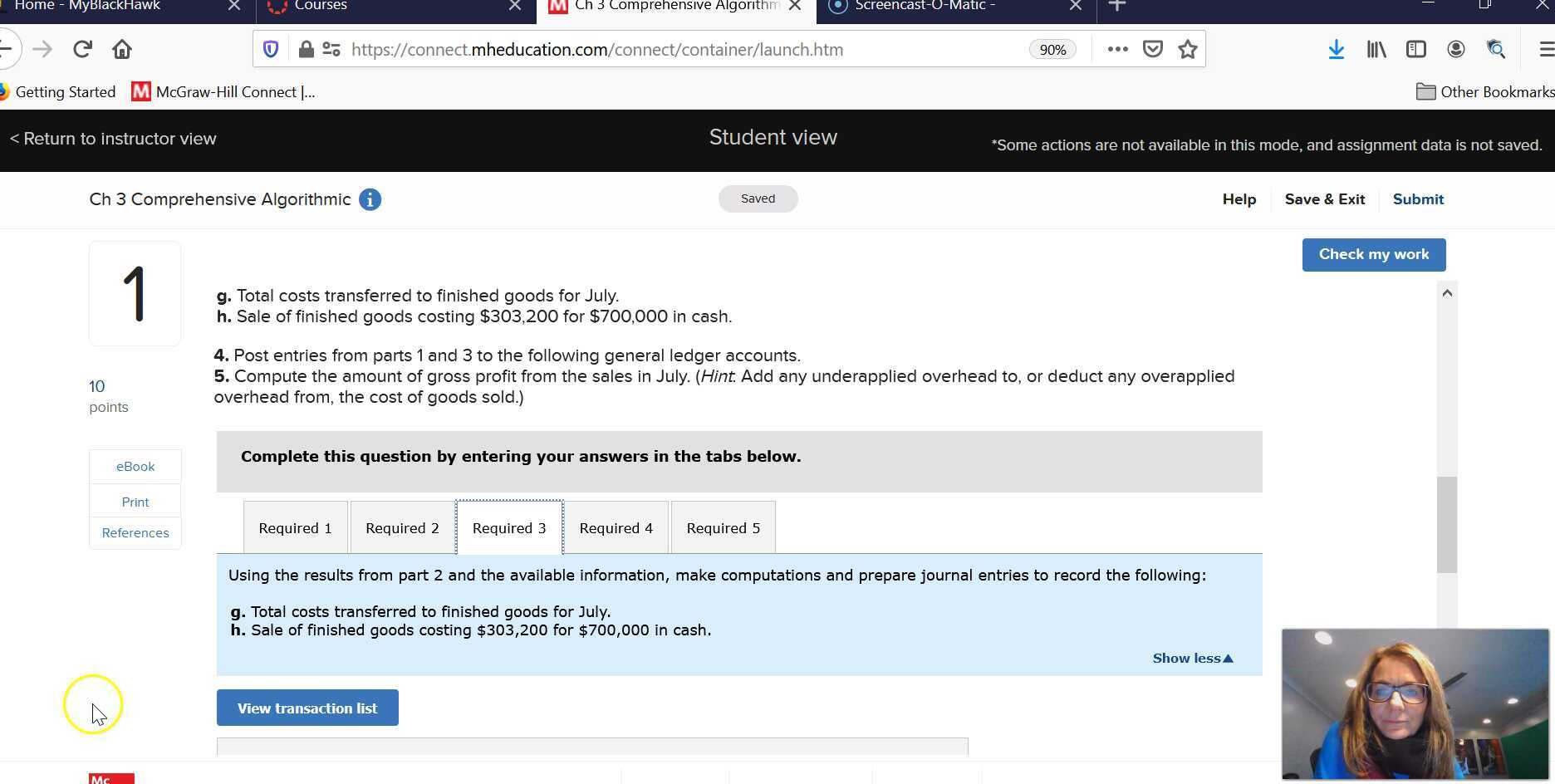Open the Downloads panel in Firefox
Viewport: 1555px width, 784px height.
pos(1337,49)
